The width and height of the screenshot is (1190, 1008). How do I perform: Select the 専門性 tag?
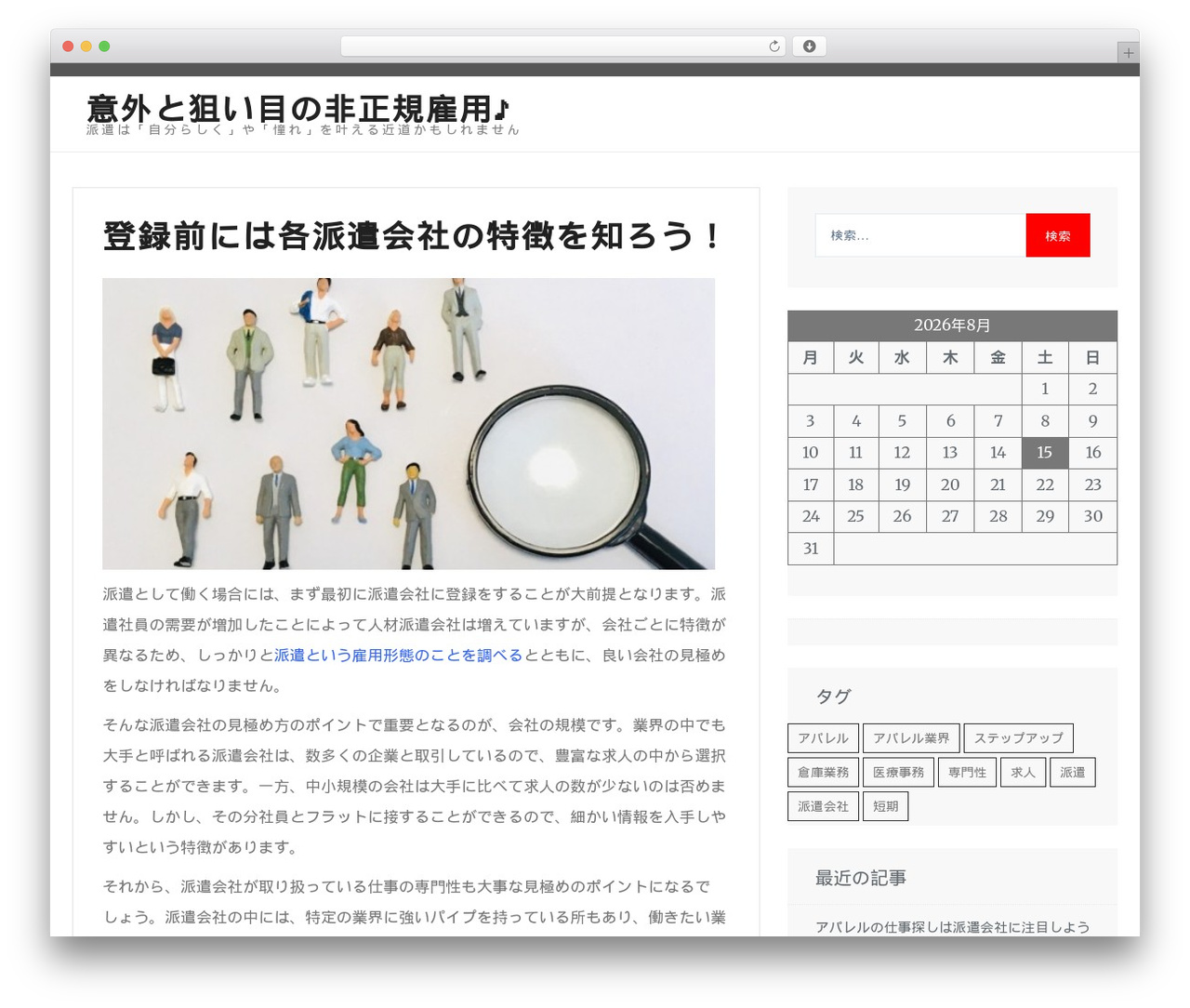[967, 773]
